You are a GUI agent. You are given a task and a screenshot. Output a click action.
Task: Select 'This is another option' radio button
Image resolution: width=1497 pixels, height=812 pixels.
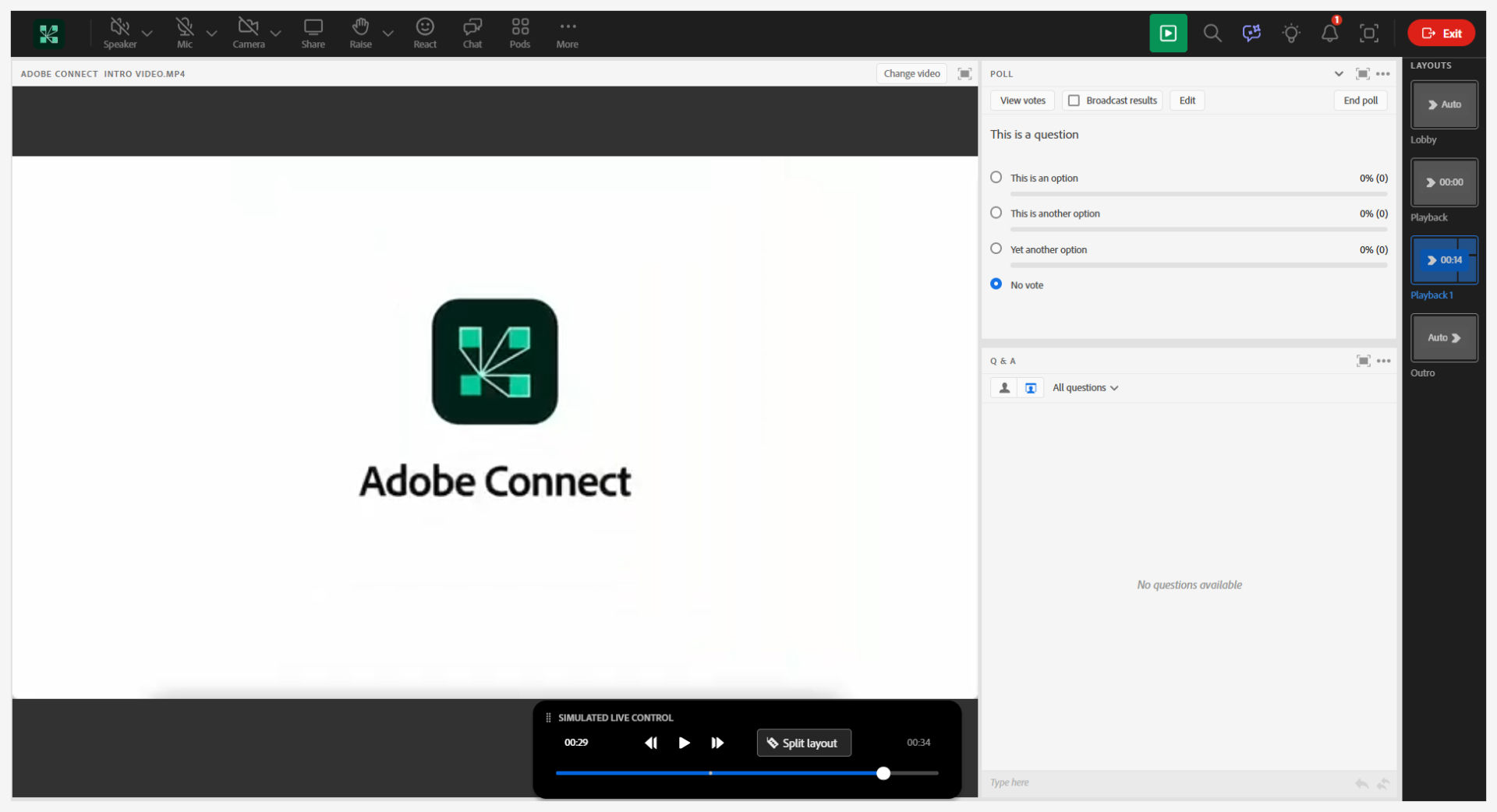coord(996,213)
